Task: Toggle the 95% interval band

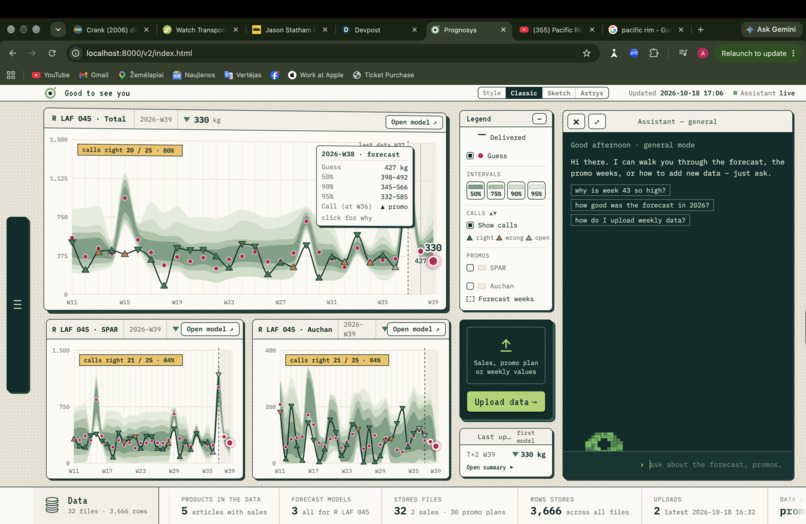Action: [x=536, y=190]
